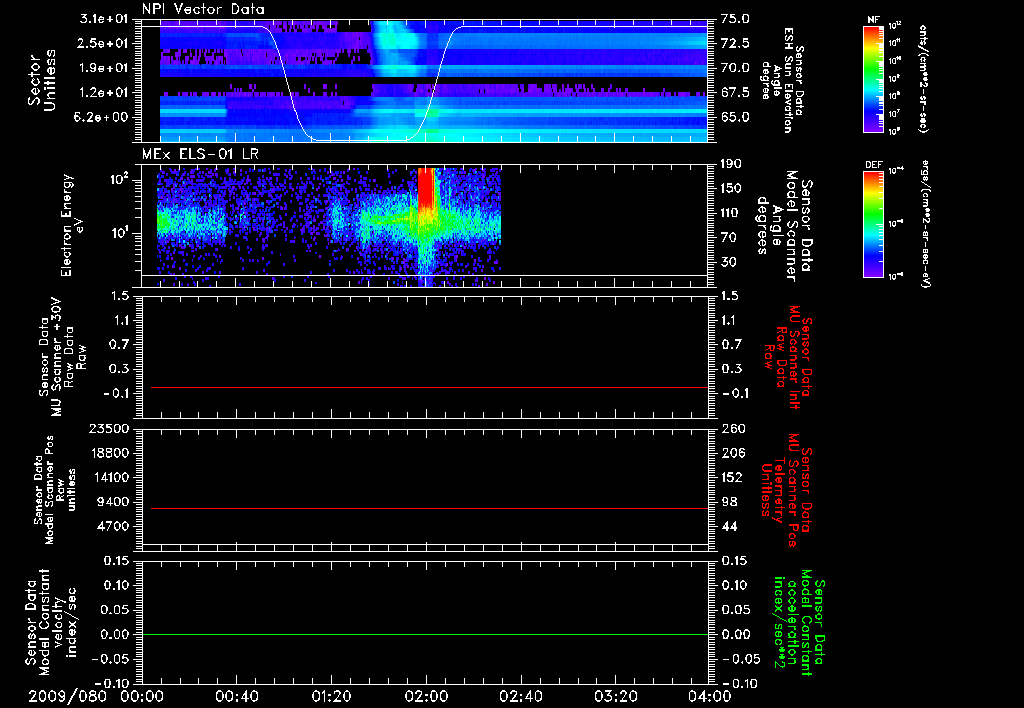Click the 'MU Scanner +30V Raw Data' axis title
The image size is (1024, 708).
coord(62,357)
